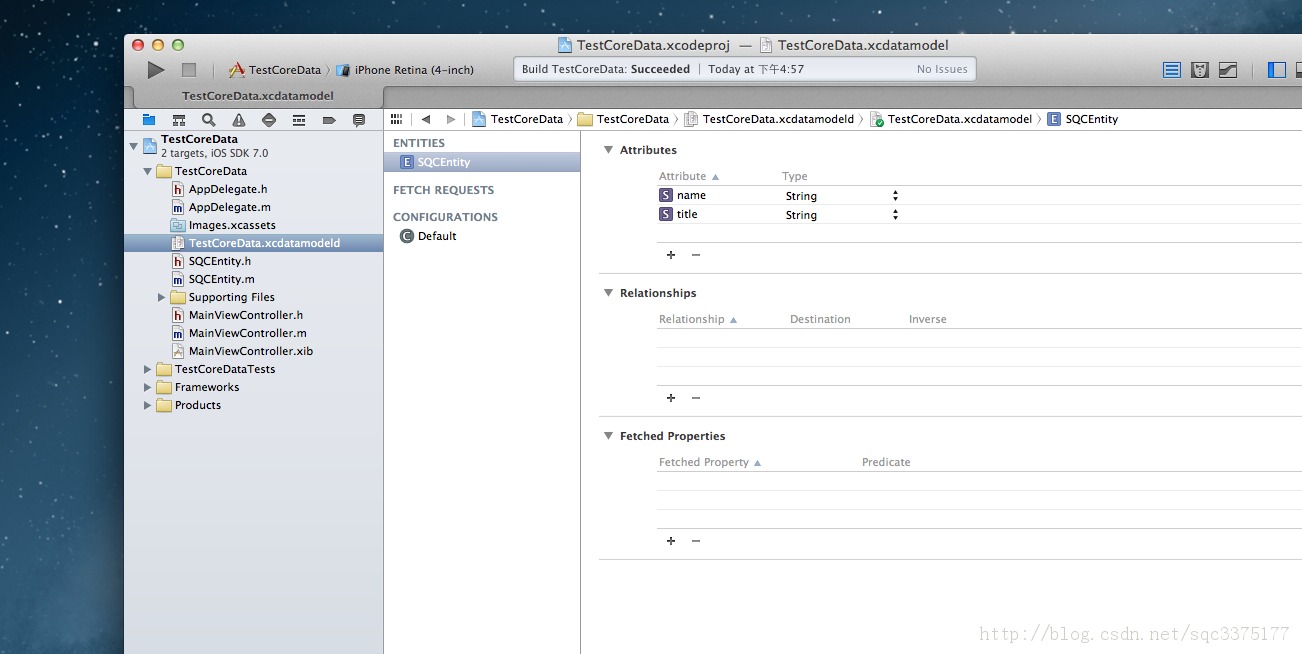The height and width of the screenshot is (654, 1302).
Task: Expand the TestCoreDataTests folder
Action: coord(148,369)
